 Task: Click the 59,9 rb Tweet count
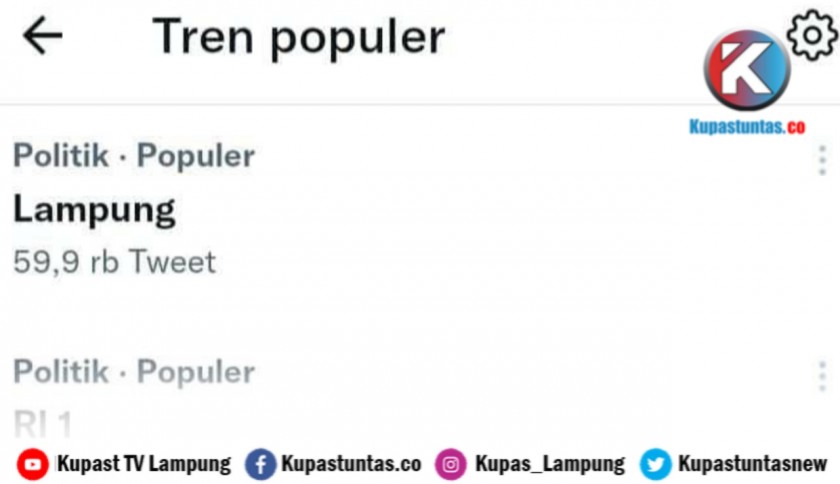(x=114, y=262)
